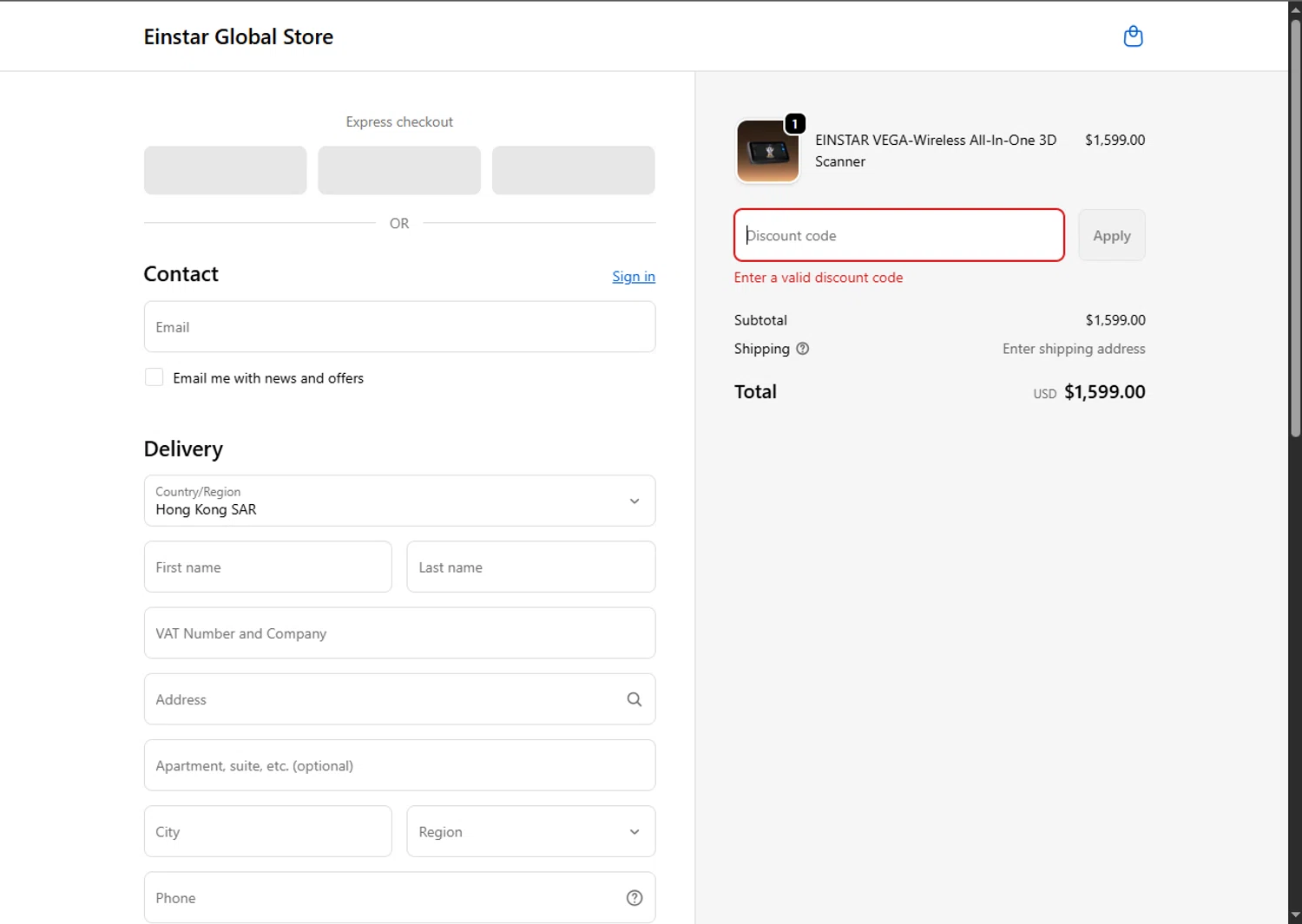Select the third express checkout button
This screenshot has height=924, width=1302.
573,170
